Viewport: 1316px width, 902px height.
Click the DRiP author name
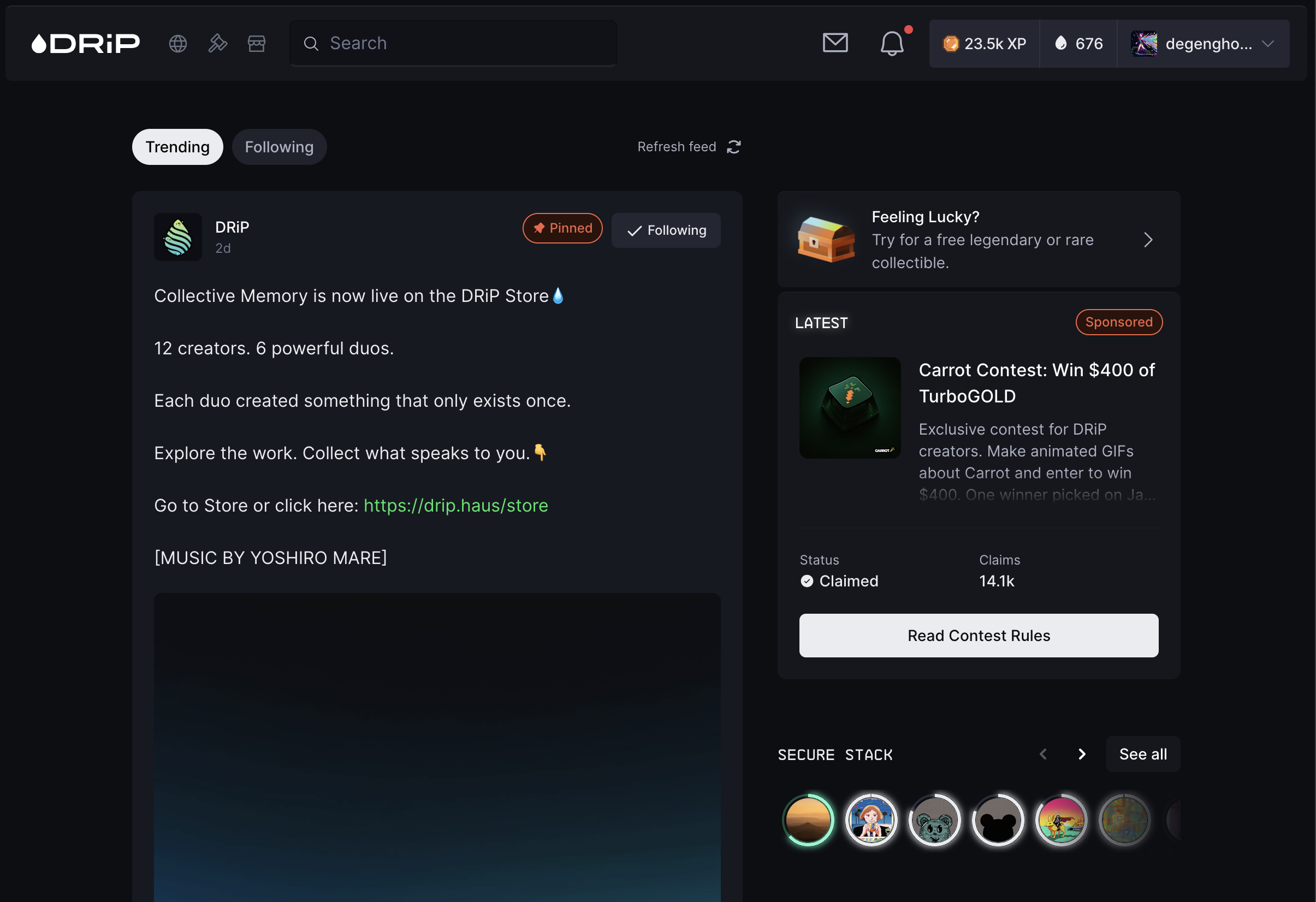click(232, 227)
